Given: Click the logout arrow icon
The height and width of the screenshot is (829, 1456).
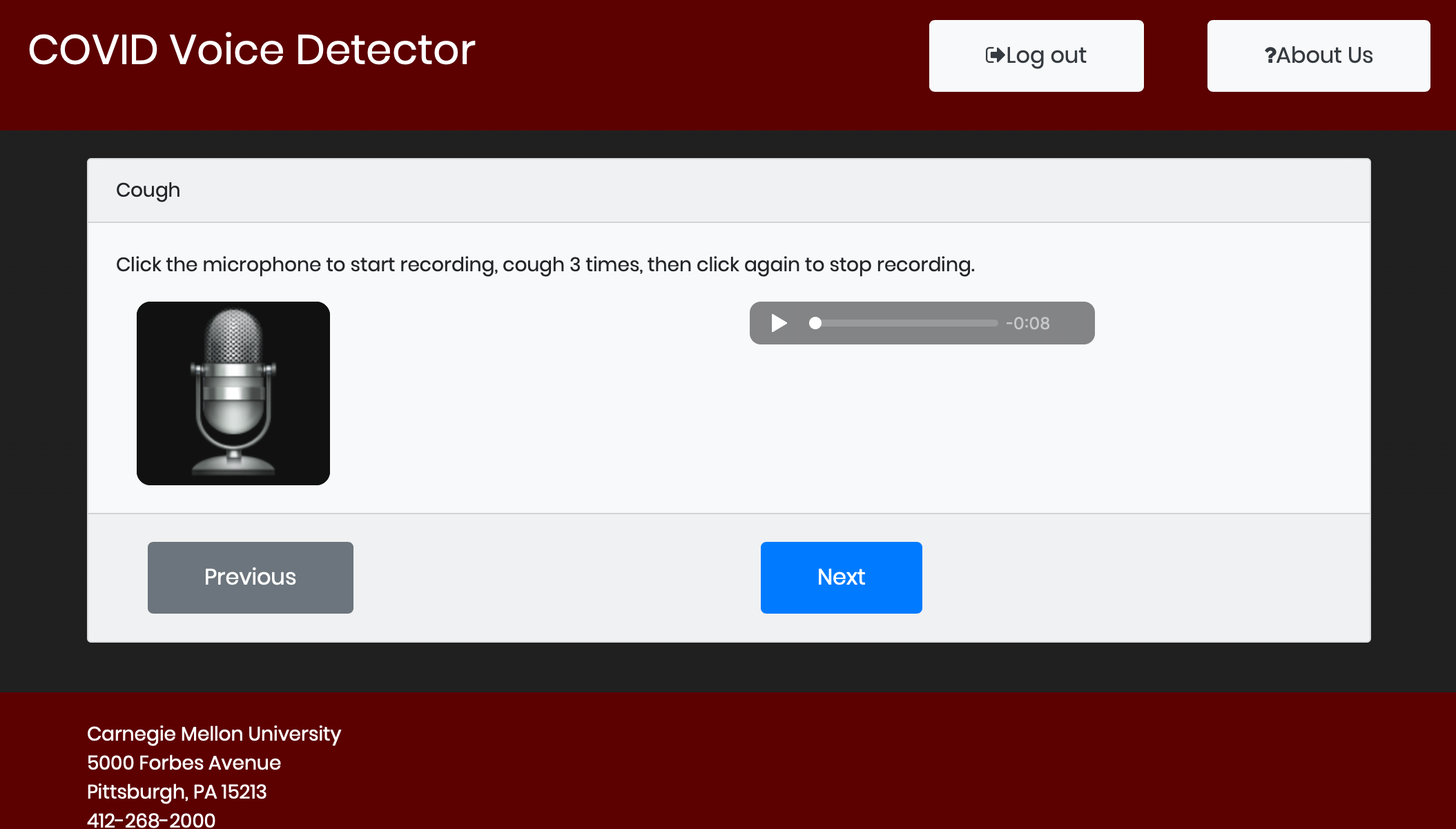Looking at the screenshot, I should pos(994,55).
